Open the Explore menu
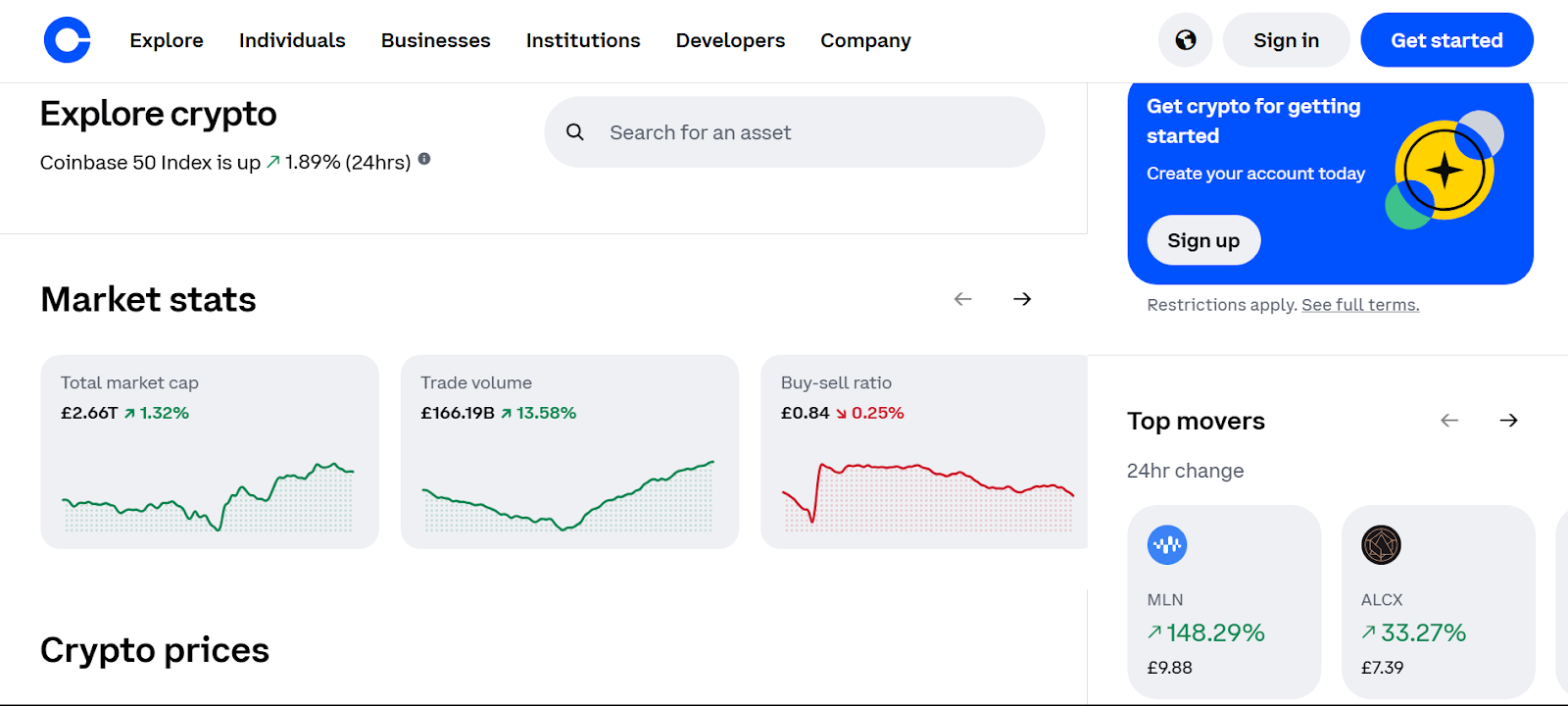The height and width of the screenshot is (706, 1568). point(167,40)
